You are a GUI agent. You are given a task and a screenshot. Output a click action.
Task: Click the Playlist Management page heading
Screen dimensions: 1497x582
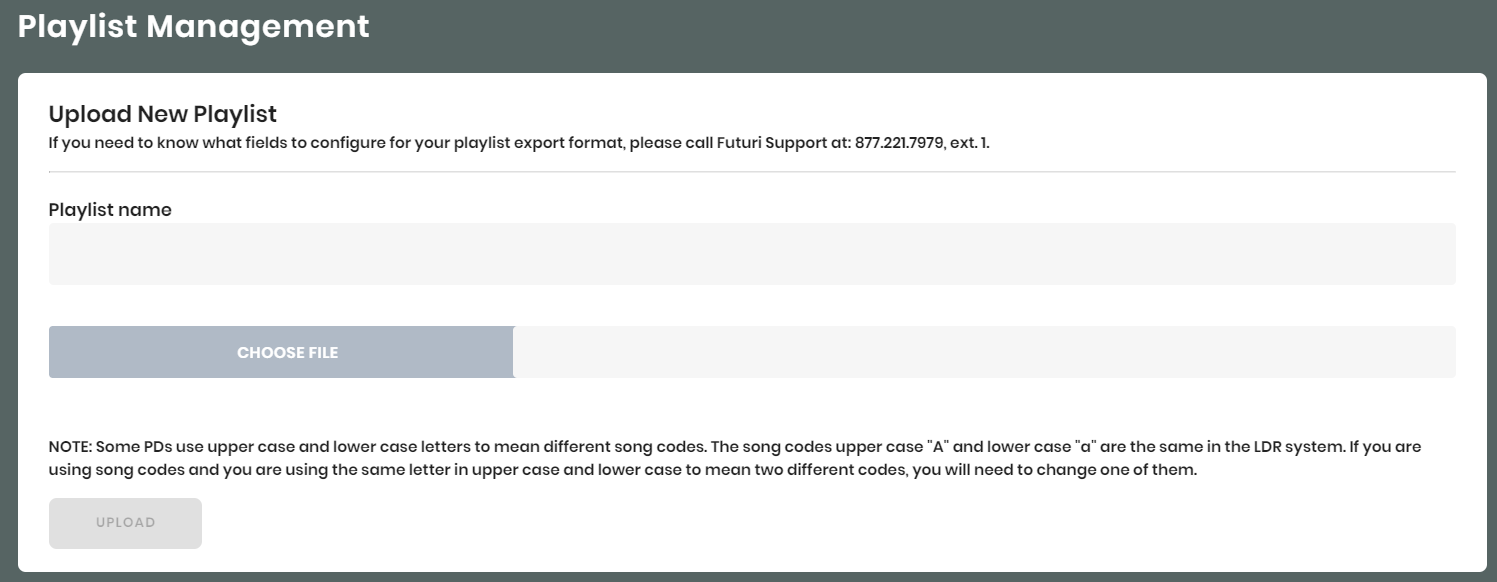pos(194,27)
